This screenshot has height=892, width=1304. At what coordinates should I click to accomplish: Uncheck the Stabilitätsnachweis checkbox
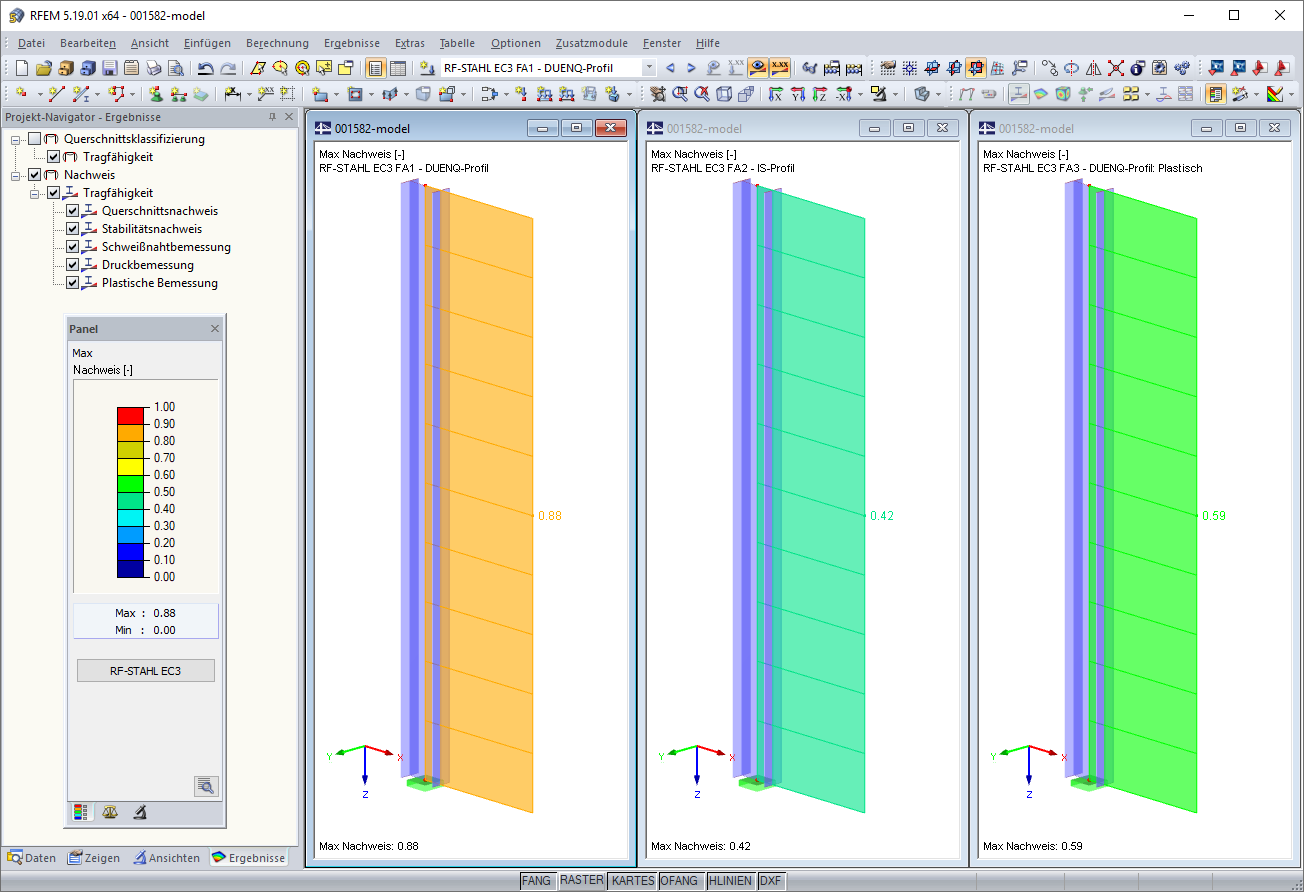(x=72, y=229)
